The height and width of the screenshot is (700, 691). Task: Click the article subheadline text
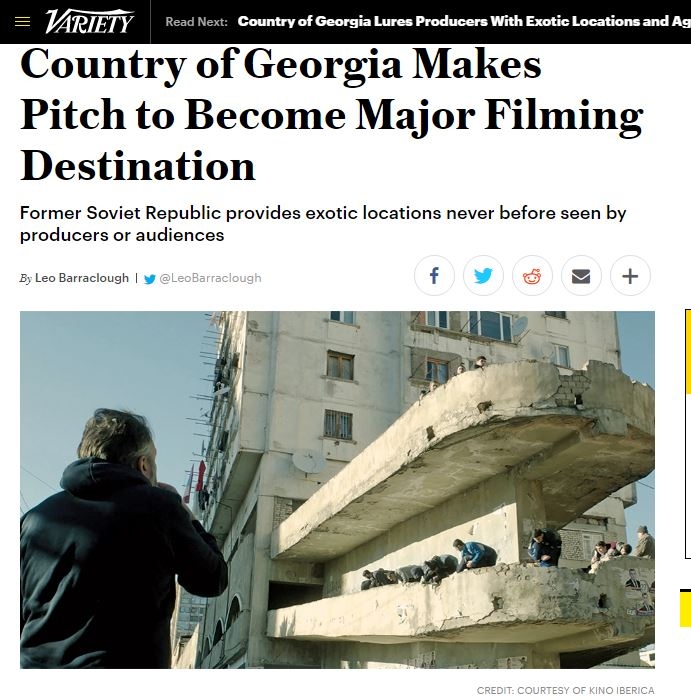[x=323, y=224]
